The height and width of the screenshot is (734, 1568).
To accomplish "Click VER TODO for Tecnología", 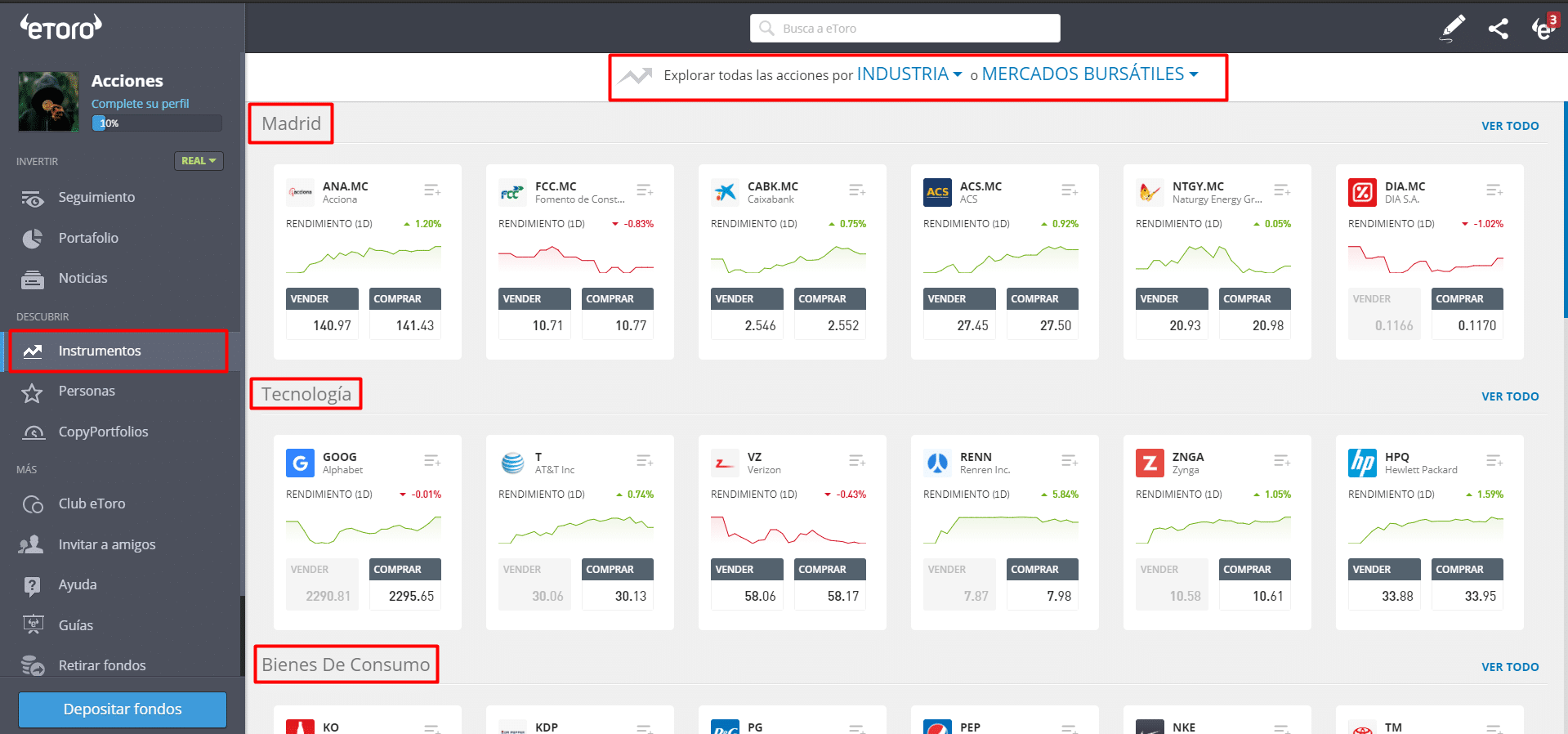I will point(1510,396).
